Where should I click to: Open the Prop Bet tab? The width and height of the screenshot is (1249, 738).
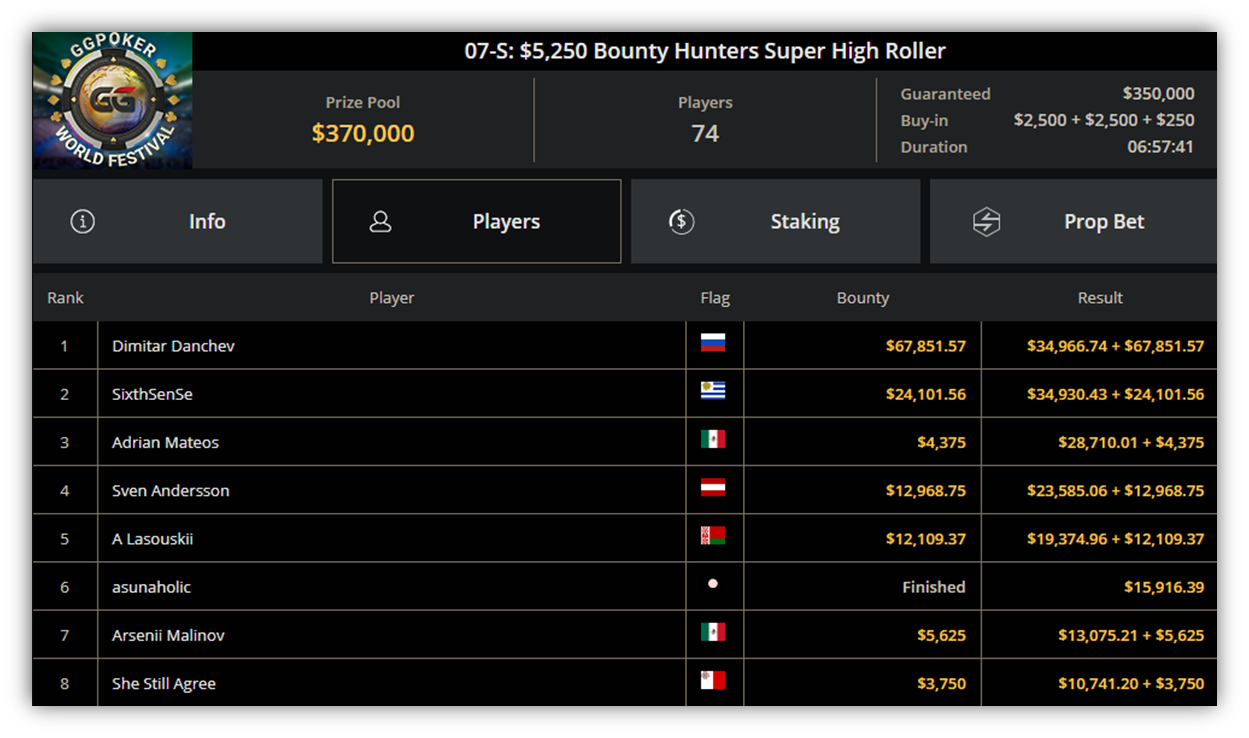(x=1074, y=222)
